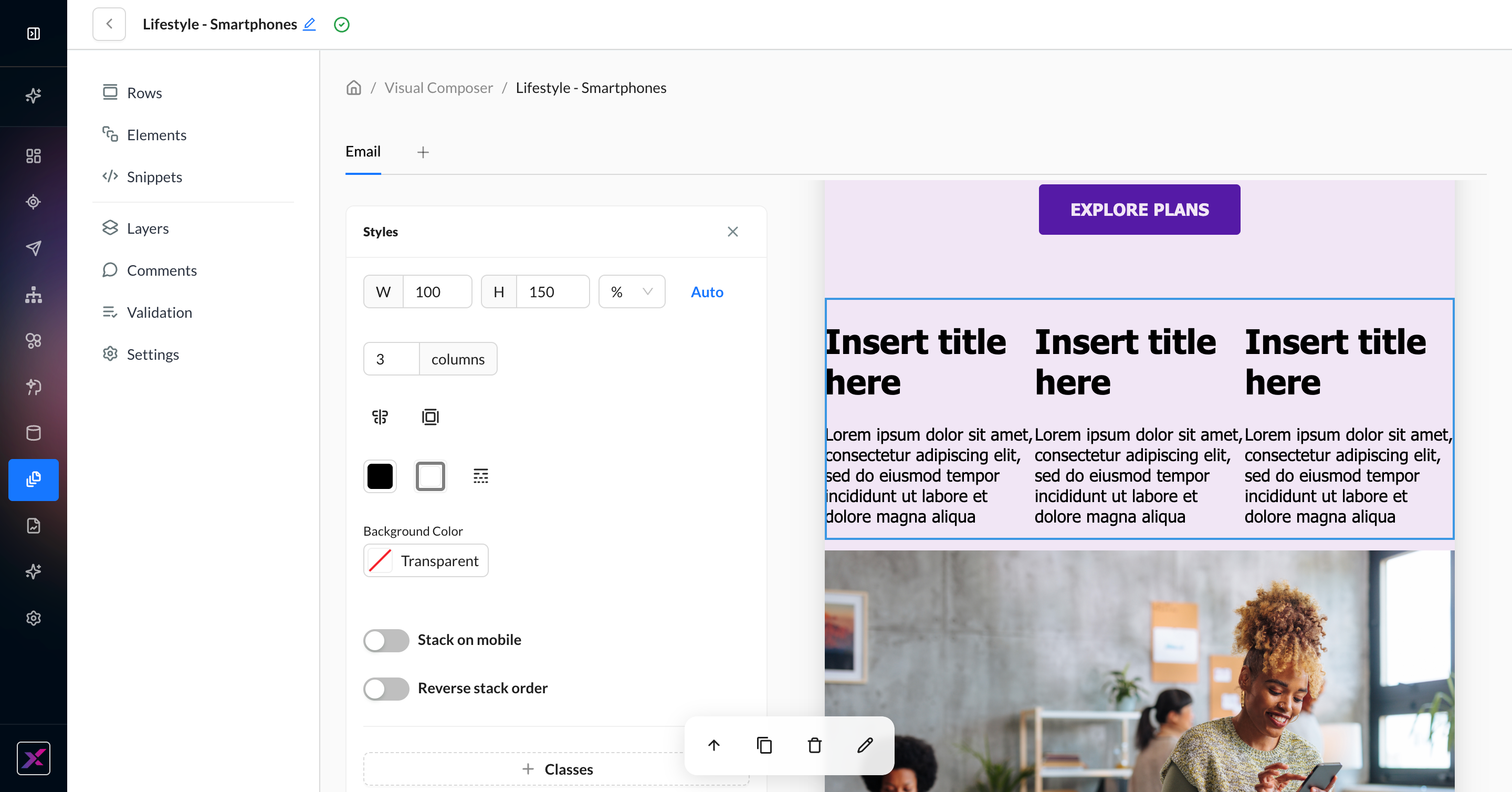Click the middle column Insert title here heading

point(1125,362)
